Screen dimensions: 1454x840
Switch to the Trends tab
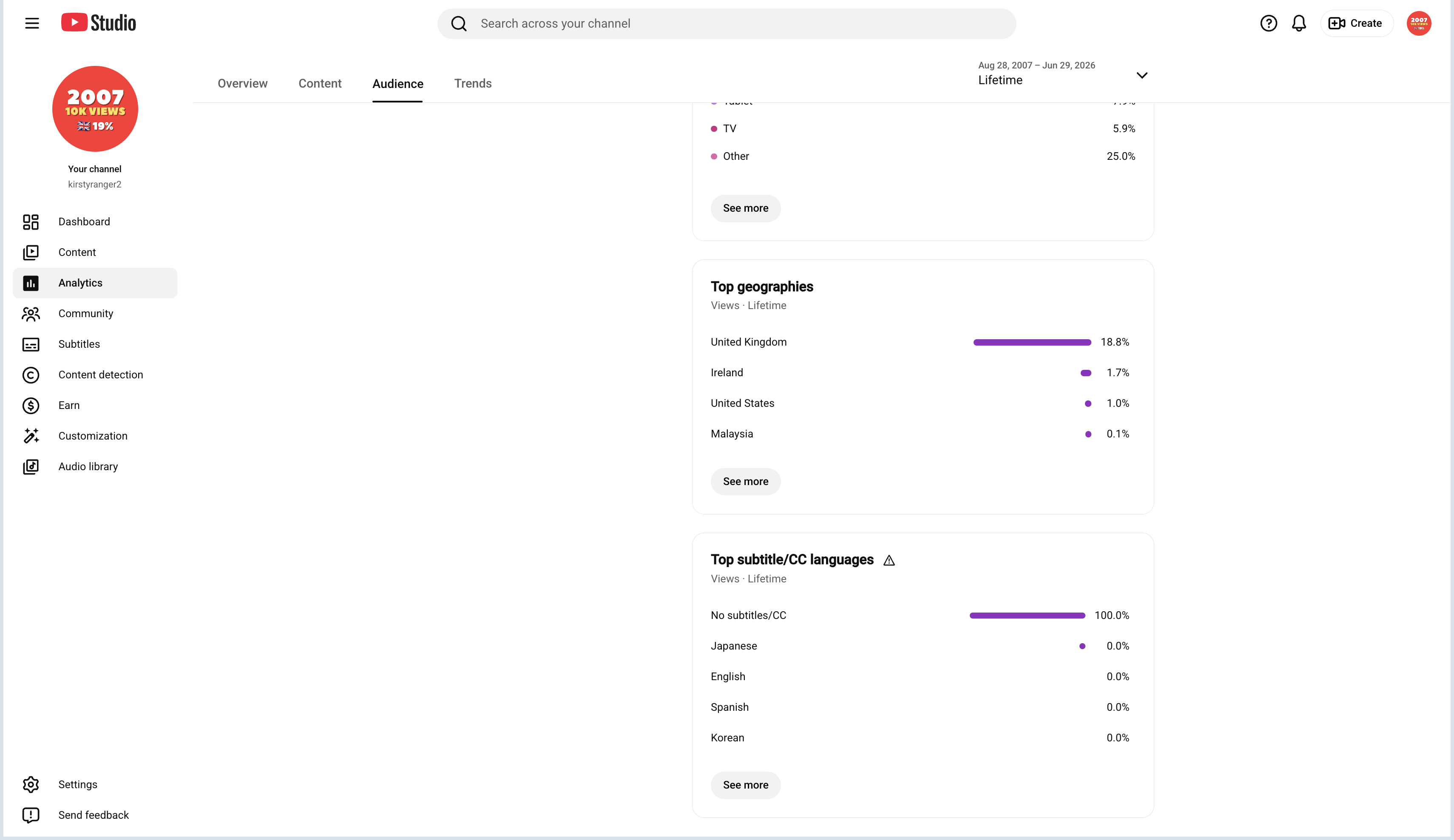pyautogui.click(x=473, y=84)
